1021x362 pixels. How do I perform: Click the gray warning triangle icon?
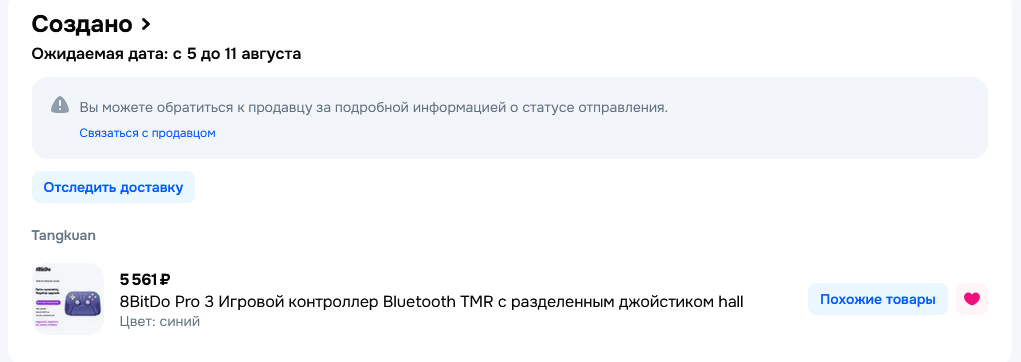tap(60, 105)
